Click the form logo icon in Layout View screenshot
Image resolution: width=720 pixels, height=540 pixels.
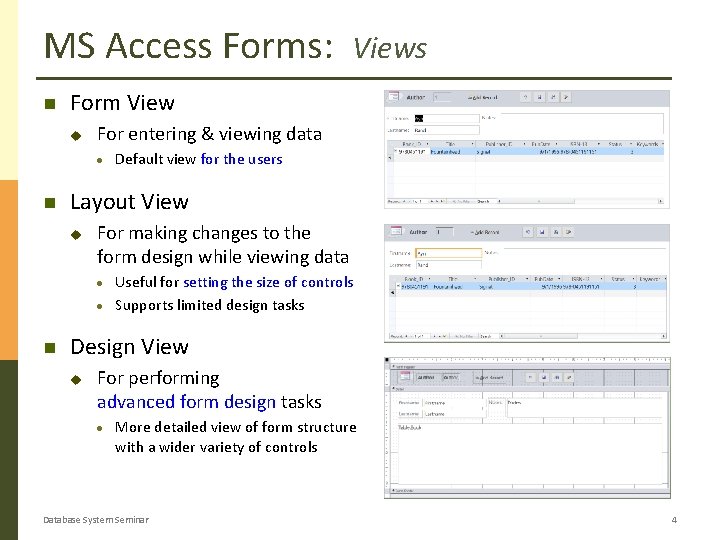pyautogui.click(x=396, y=231)
